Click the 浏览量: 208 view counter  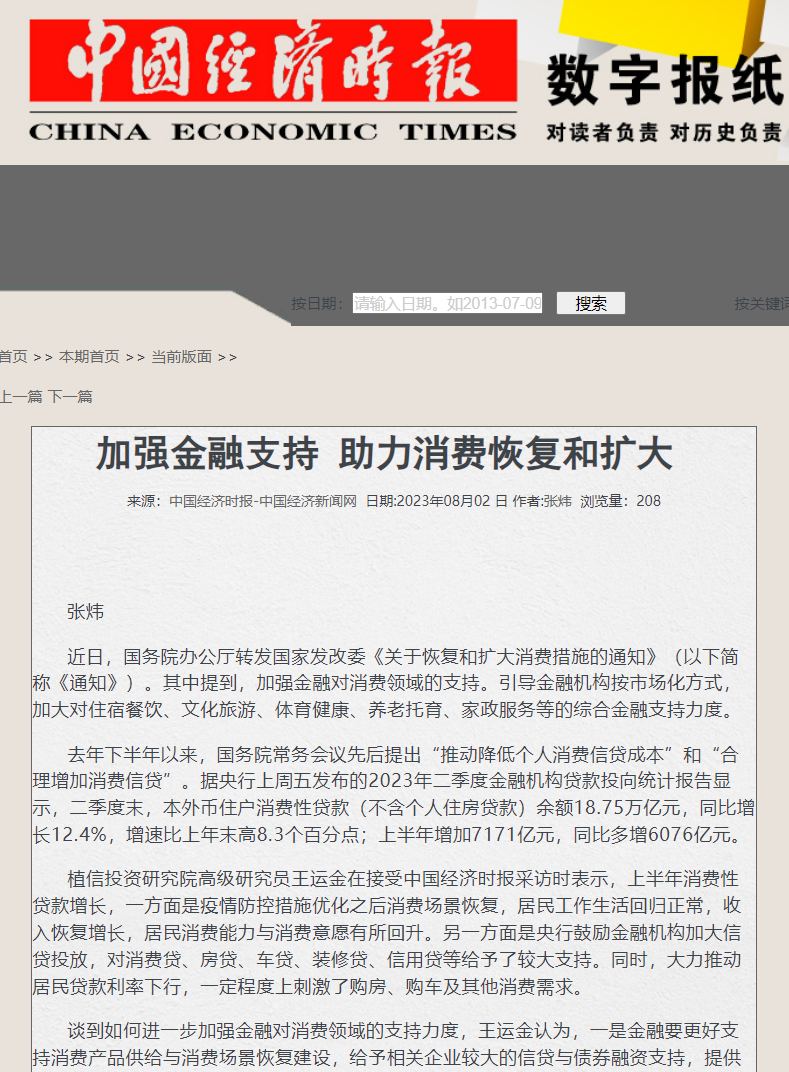point(620,501)
